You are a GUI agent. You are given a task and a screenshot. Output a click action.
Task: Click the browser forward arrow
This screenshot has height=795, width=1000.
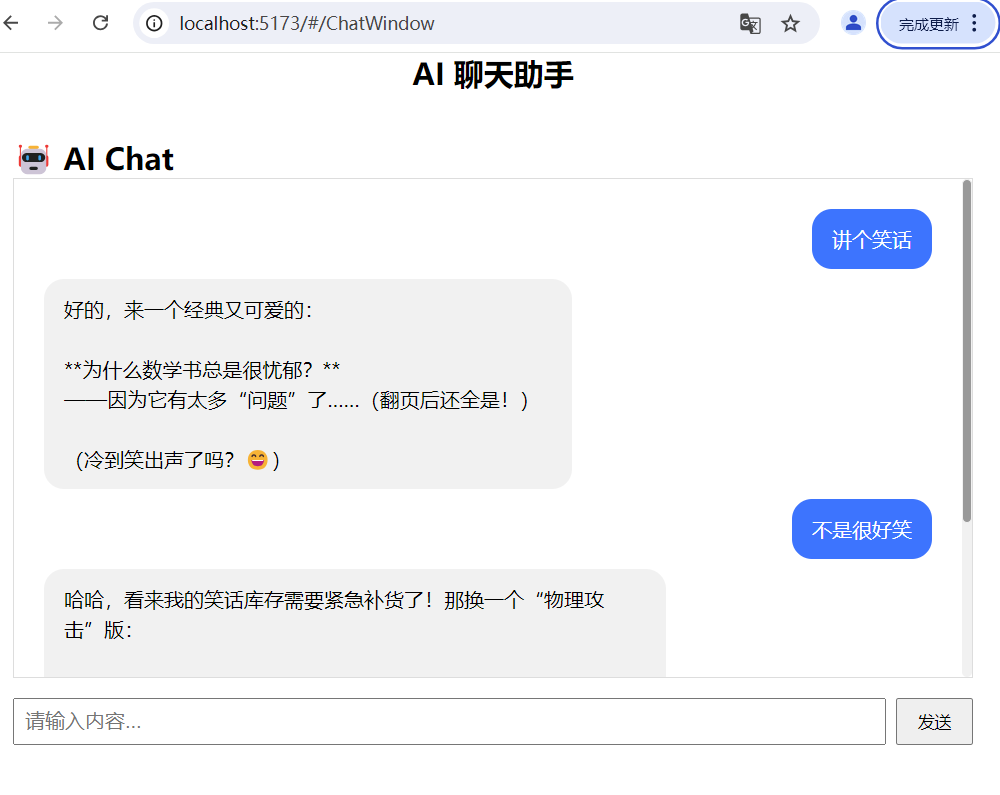55,23
